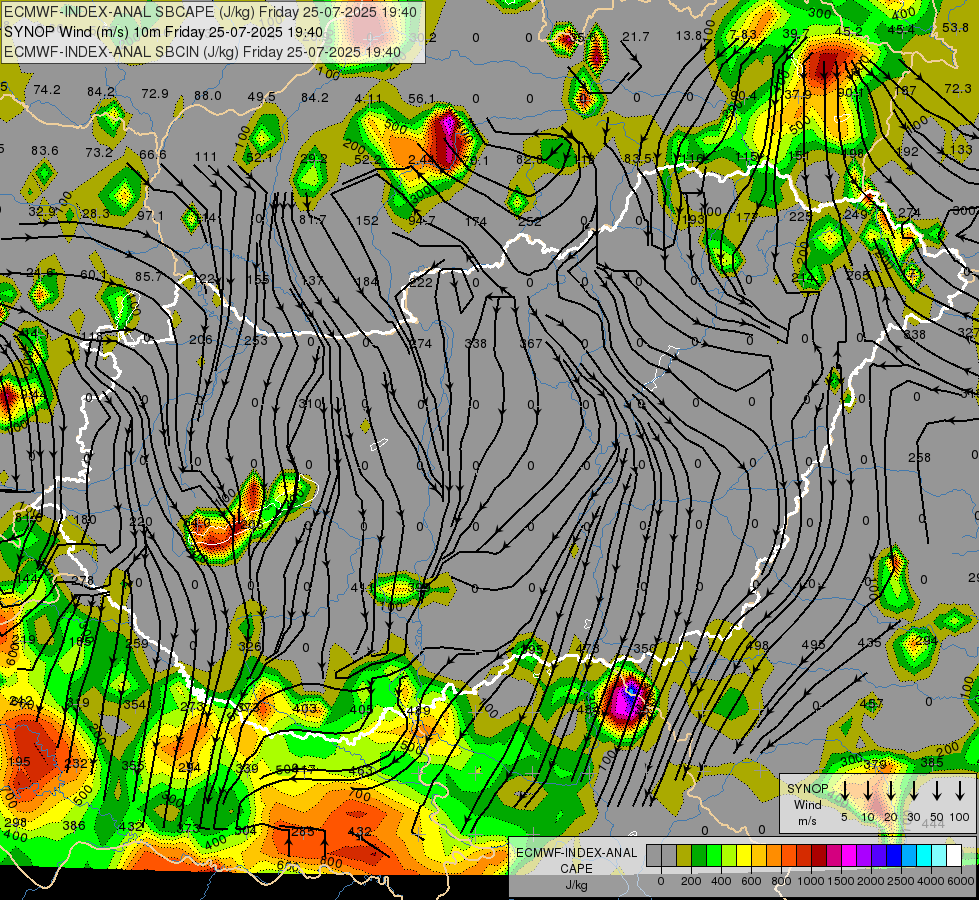Click the SYNOP label in wind legend
Viewport: 979px width, 900px height.
tap(807, 789)
